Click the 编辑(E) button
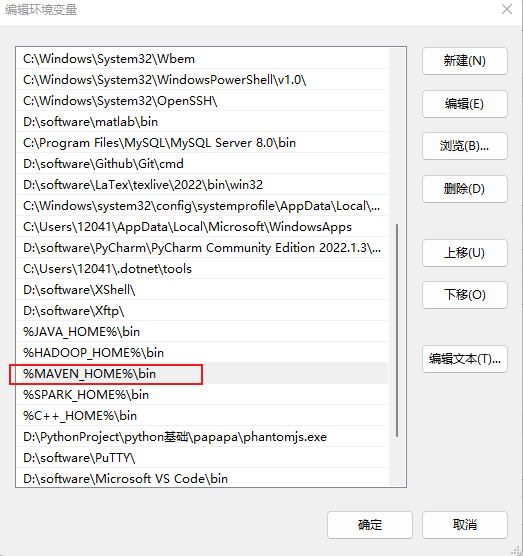This screenshot has width=523, height=556. tap(464, 104)
